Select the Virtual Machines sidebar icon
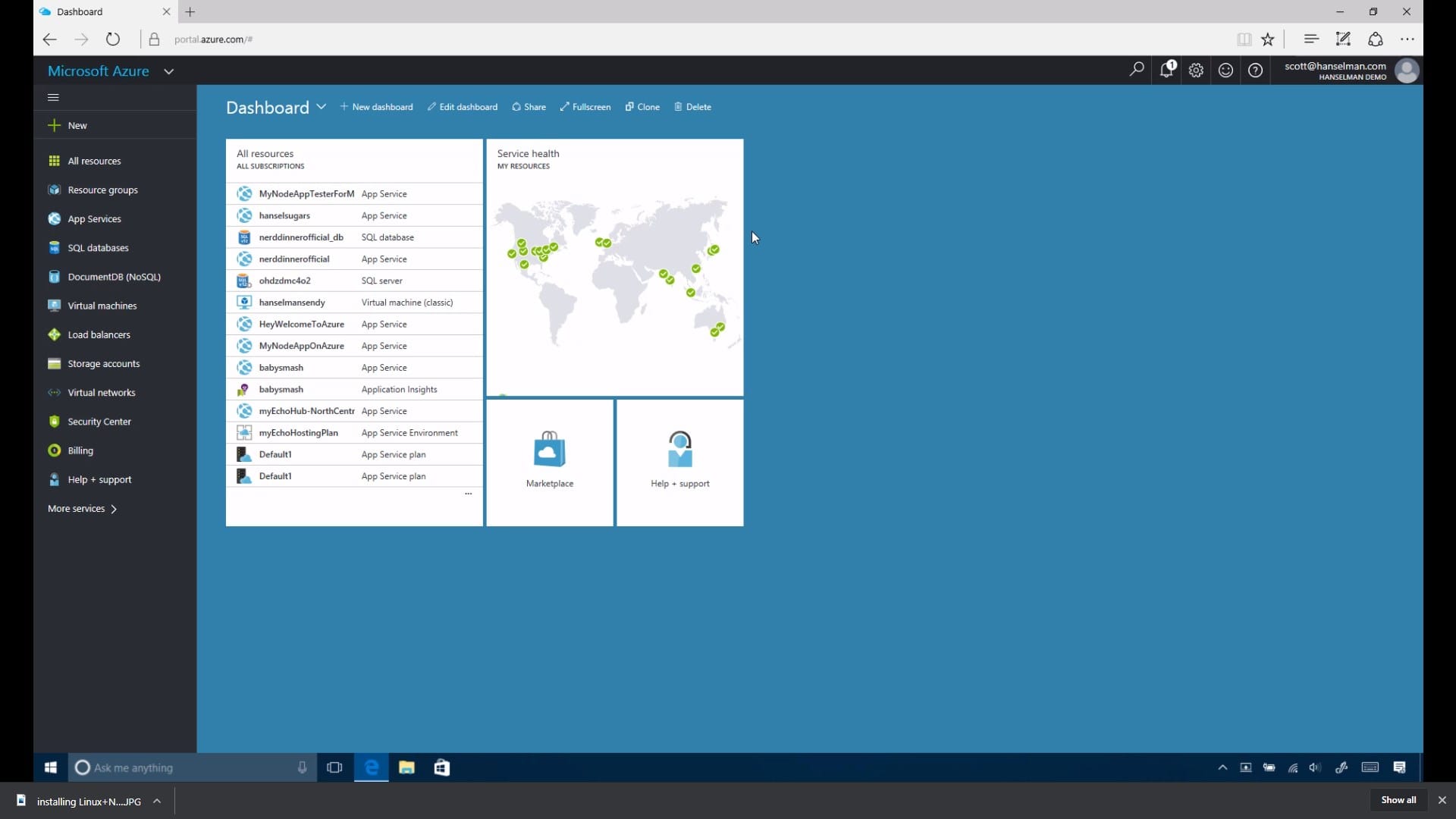 coord(53,305)
